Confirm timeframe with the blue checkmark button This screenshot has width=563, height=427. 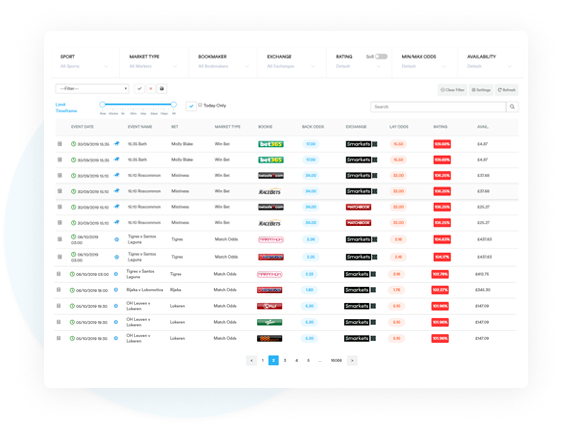[191, 106]
